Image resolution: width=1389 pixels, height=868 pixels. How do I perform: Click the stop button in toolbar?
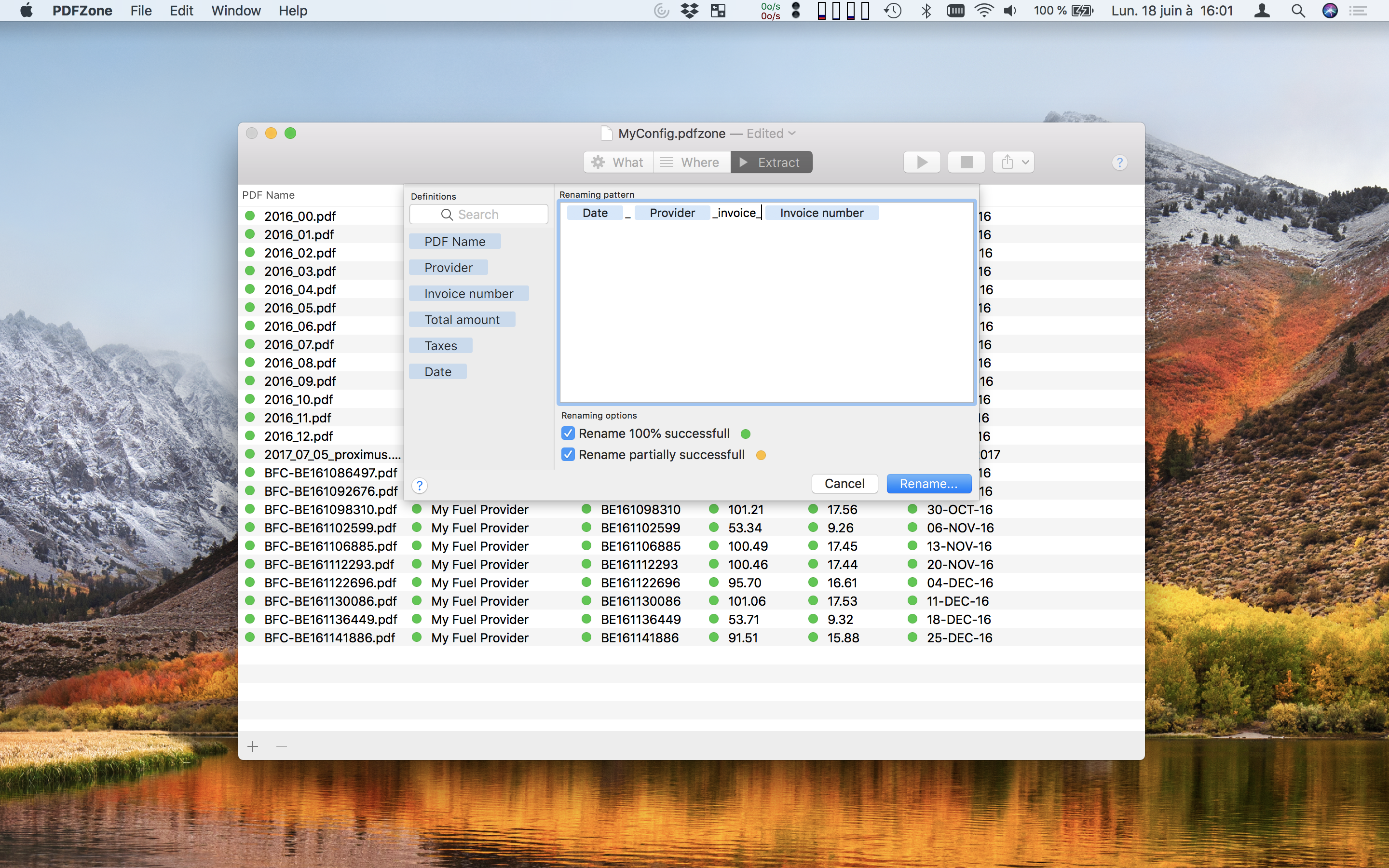[966, 163]
